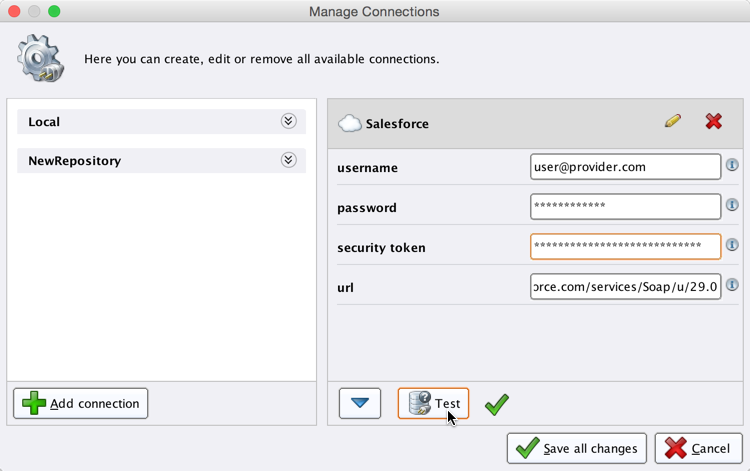Cancel the Manage Connections dialog
This screenshot has width=750, height=471.
(x=698, y=449)
